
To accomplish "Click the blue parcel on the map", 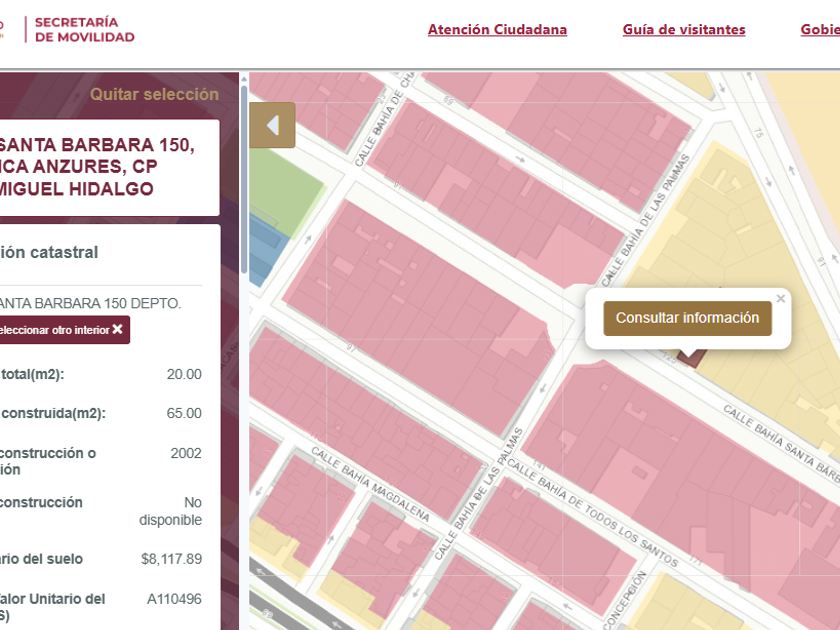I will click(x=266, y=251).
